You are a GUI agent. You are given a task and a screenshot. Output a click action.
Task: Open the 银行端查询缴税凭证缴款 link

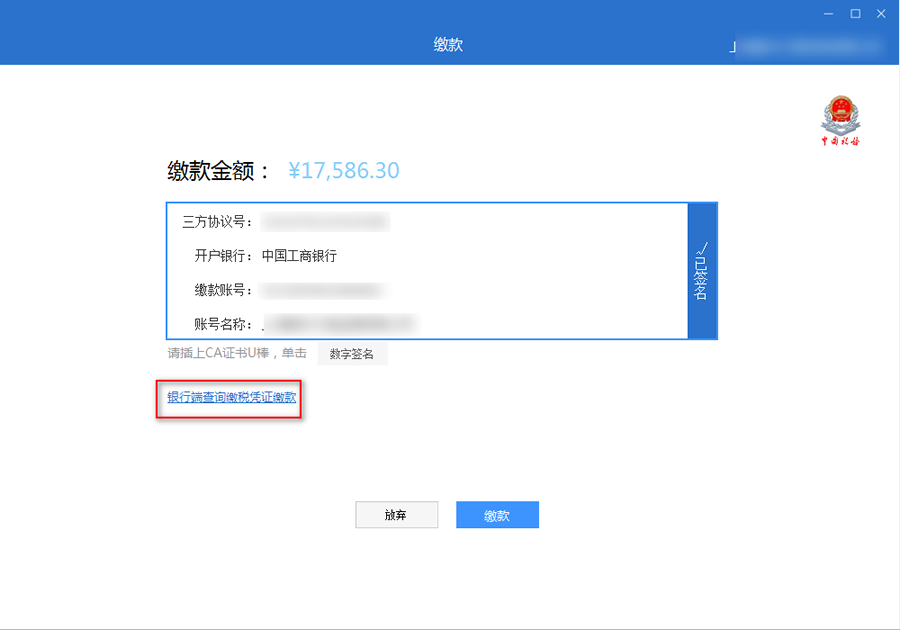coord(231,398)
